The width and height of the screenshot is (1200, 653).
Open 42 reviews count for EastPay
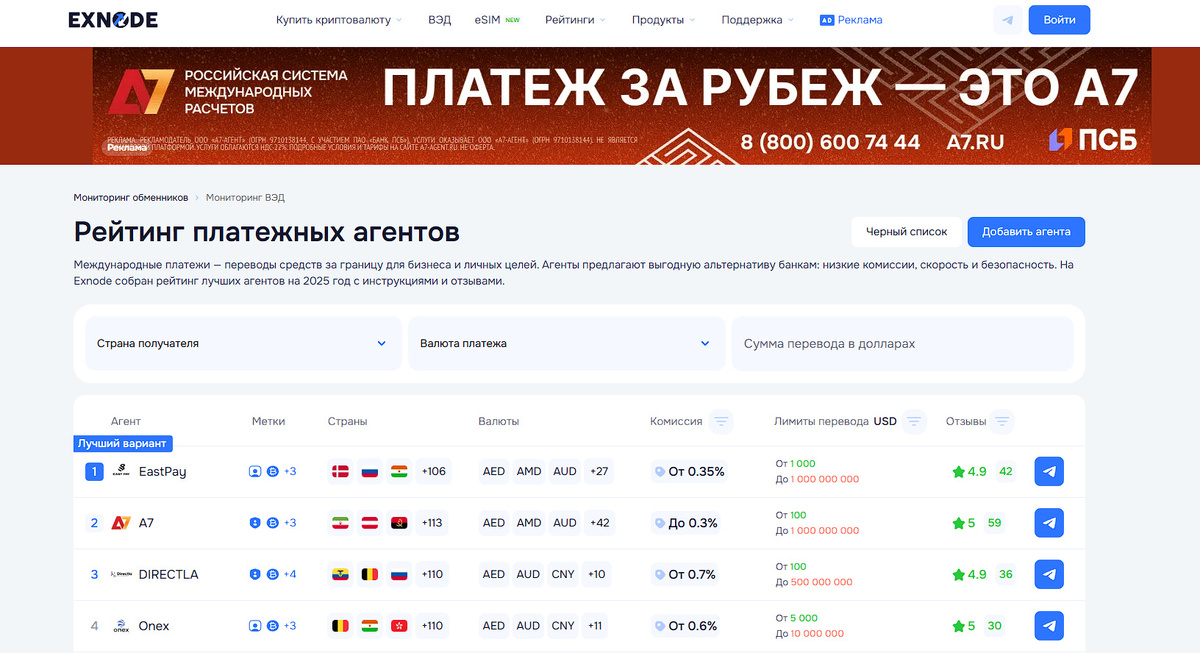[1006, 471]
